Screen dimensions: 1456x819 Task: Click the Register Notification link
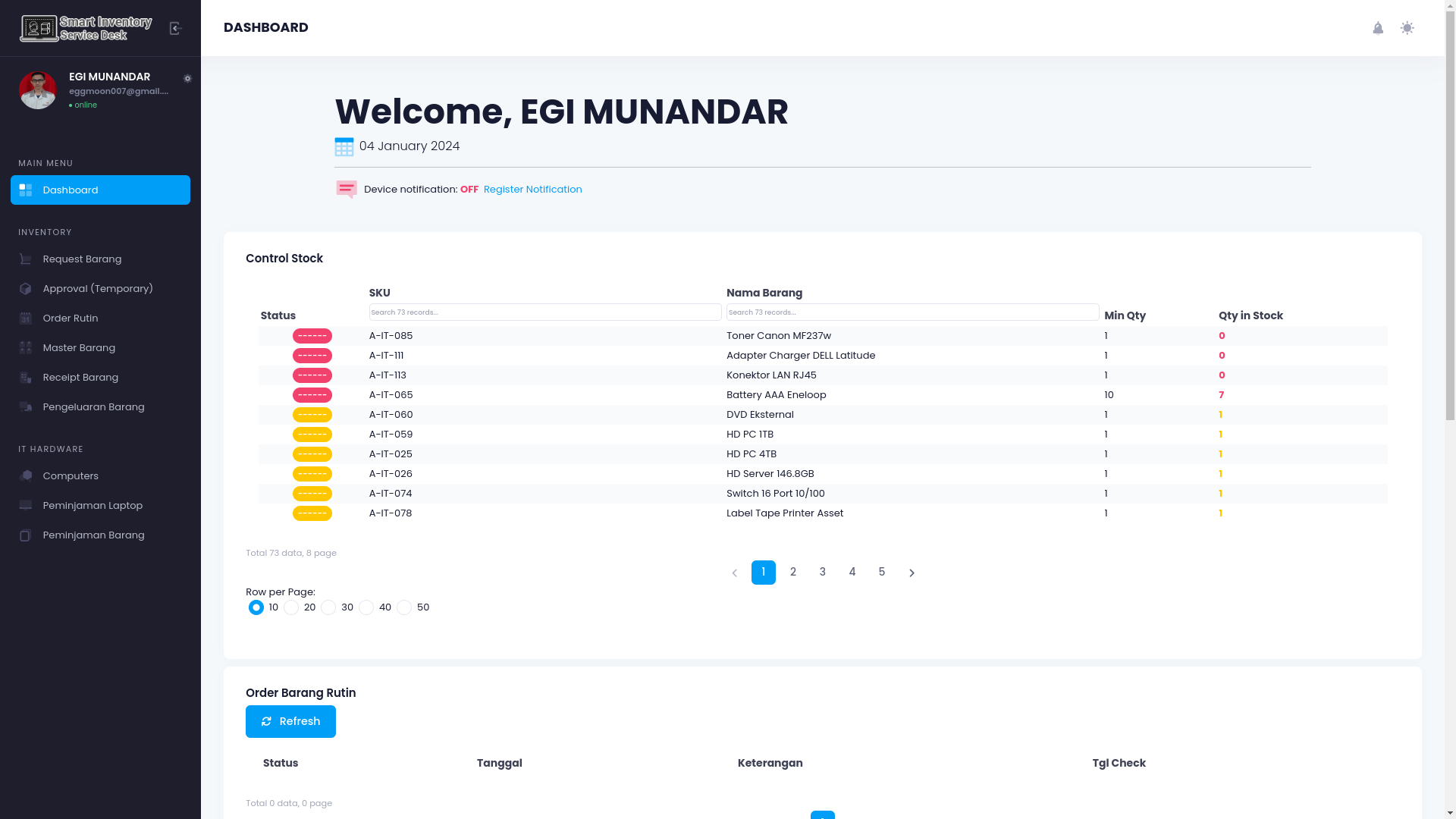point(532,190)
